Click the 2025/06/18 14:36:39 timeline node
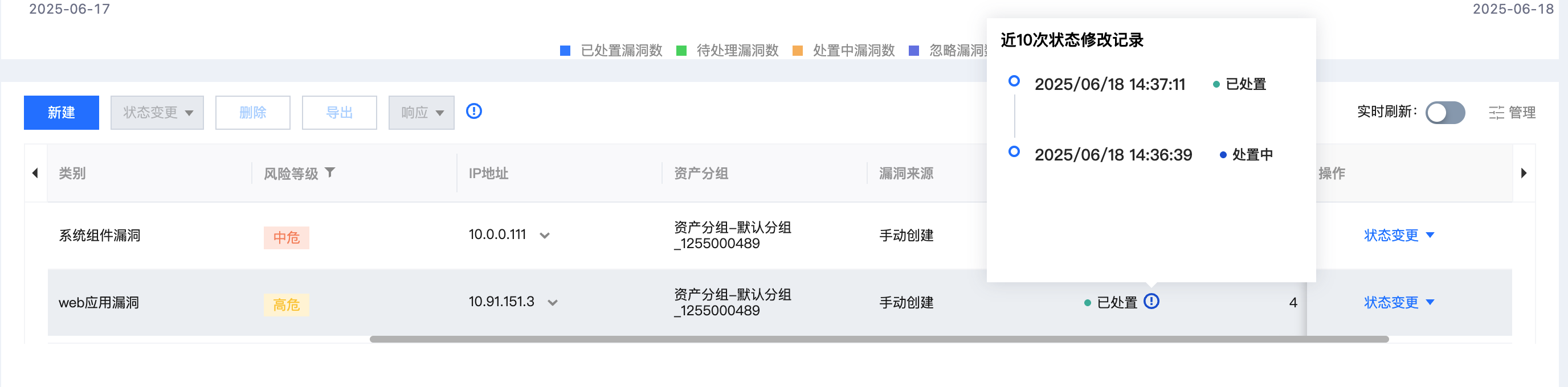 coord(1014,151)
